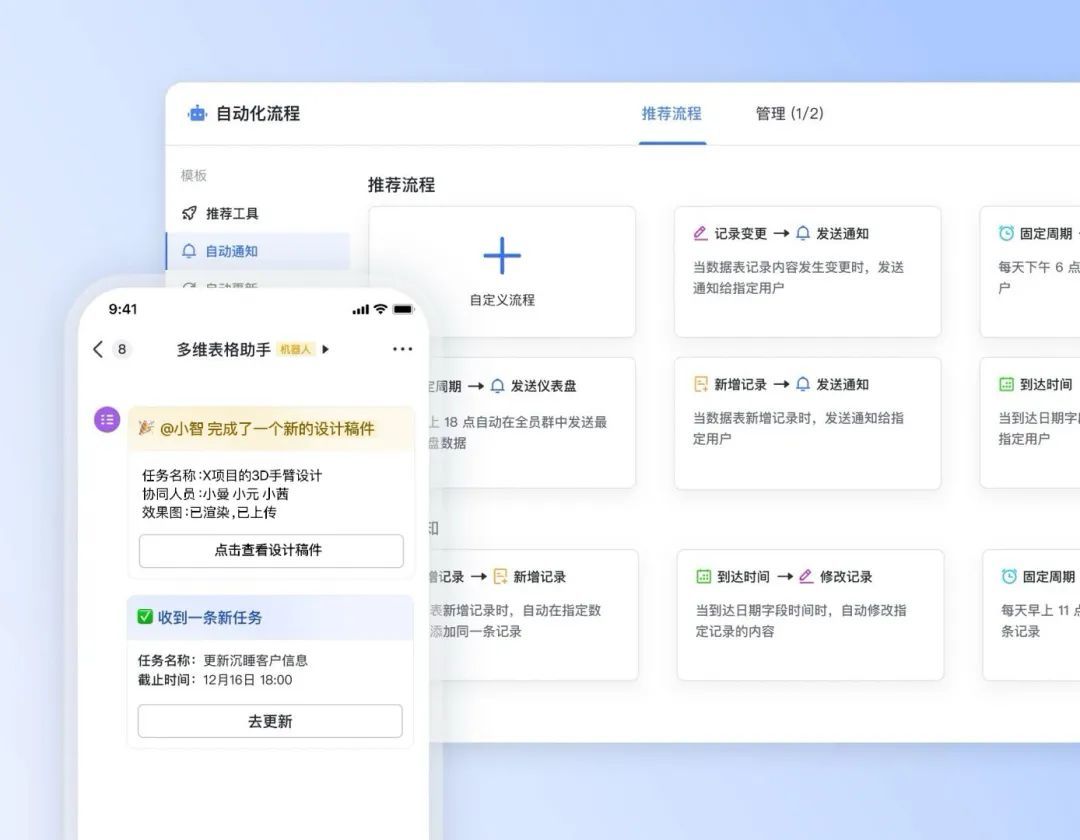The width and height of the screenshot is (1080, 840).
Task: Click the calendar icon on 到达时间 修改记录 card
Action: click(703, 576)
